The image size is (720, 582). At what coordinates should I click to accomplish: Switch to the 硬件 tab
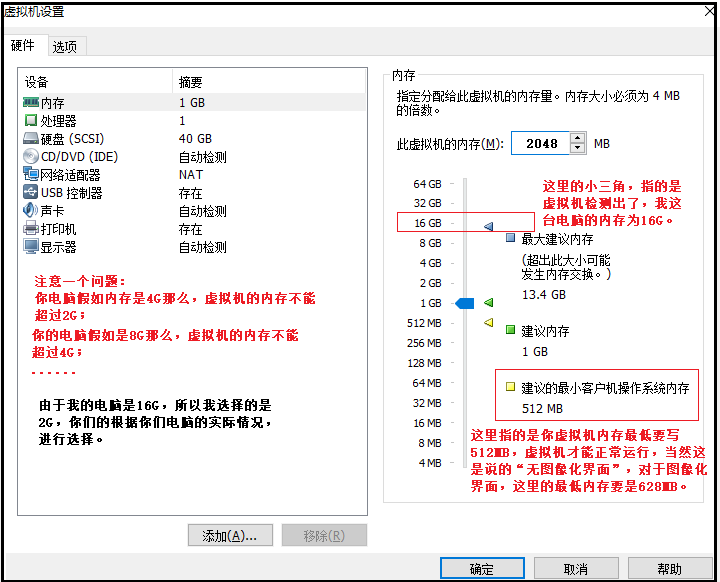tap(24, 45)
